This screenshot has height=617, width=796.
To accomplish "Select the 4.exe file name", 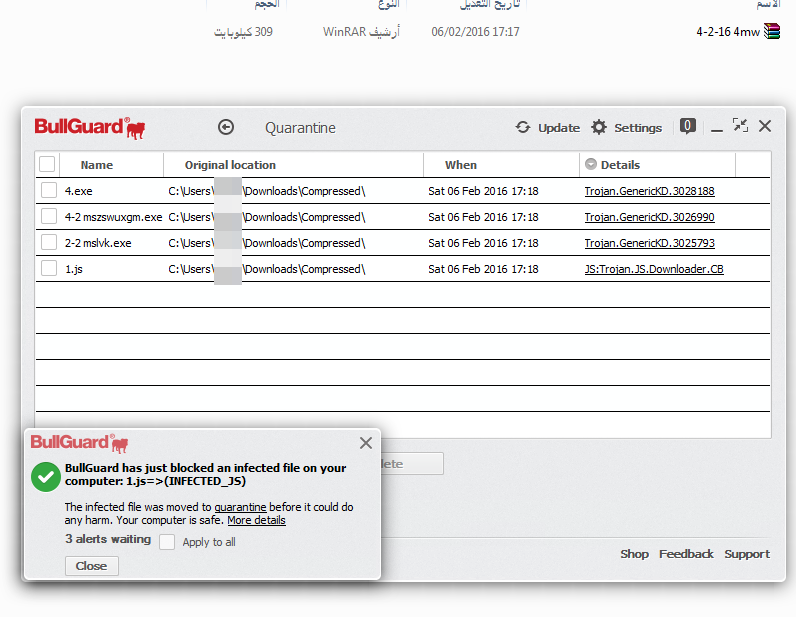I will 79,191.
